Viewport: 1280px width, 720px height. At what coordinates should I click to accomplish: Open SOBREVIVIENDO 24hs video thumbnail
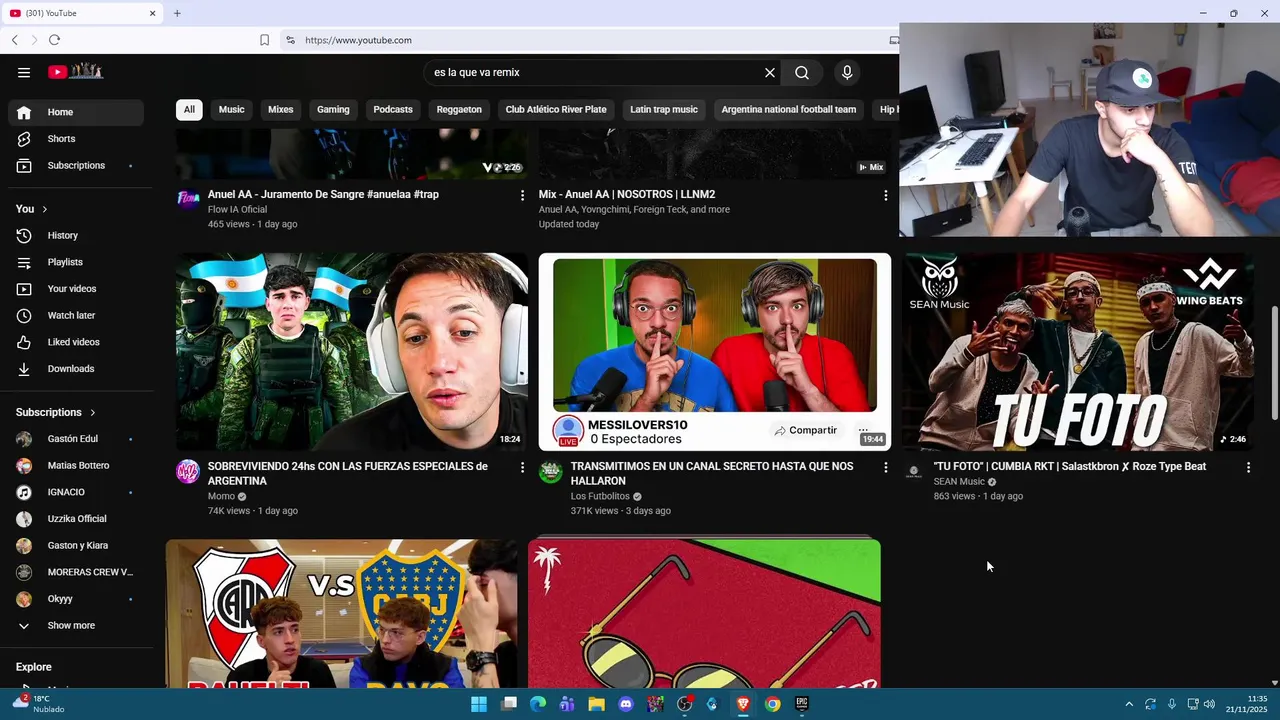pos(352,352)
